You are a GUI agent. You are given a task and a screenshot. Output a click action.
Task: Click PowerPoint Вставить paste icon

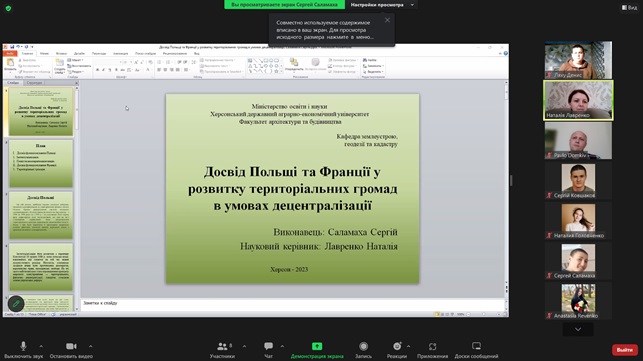pos(10,62)
